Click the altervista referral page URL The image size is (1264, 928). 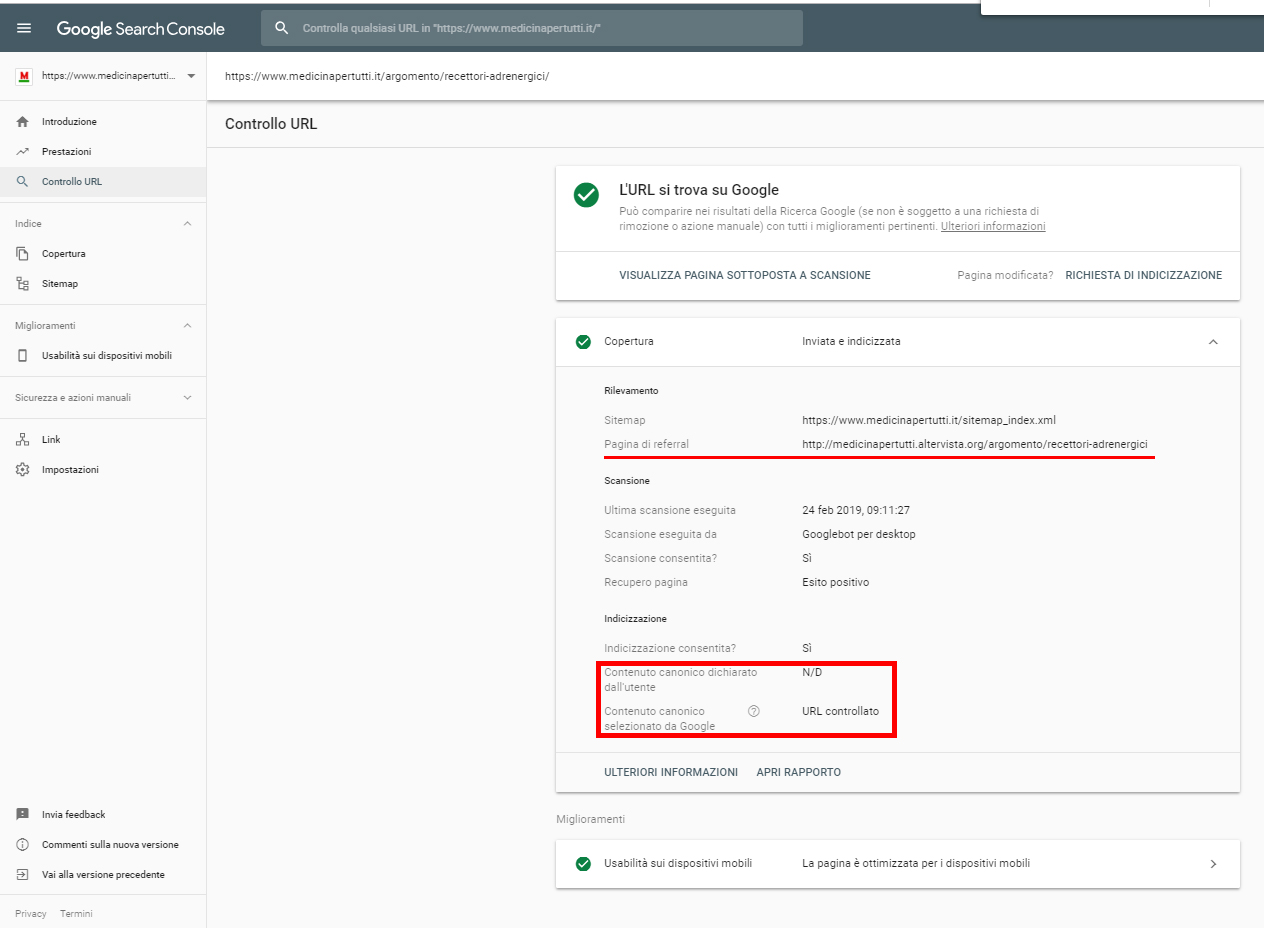[x=975, y=444]
